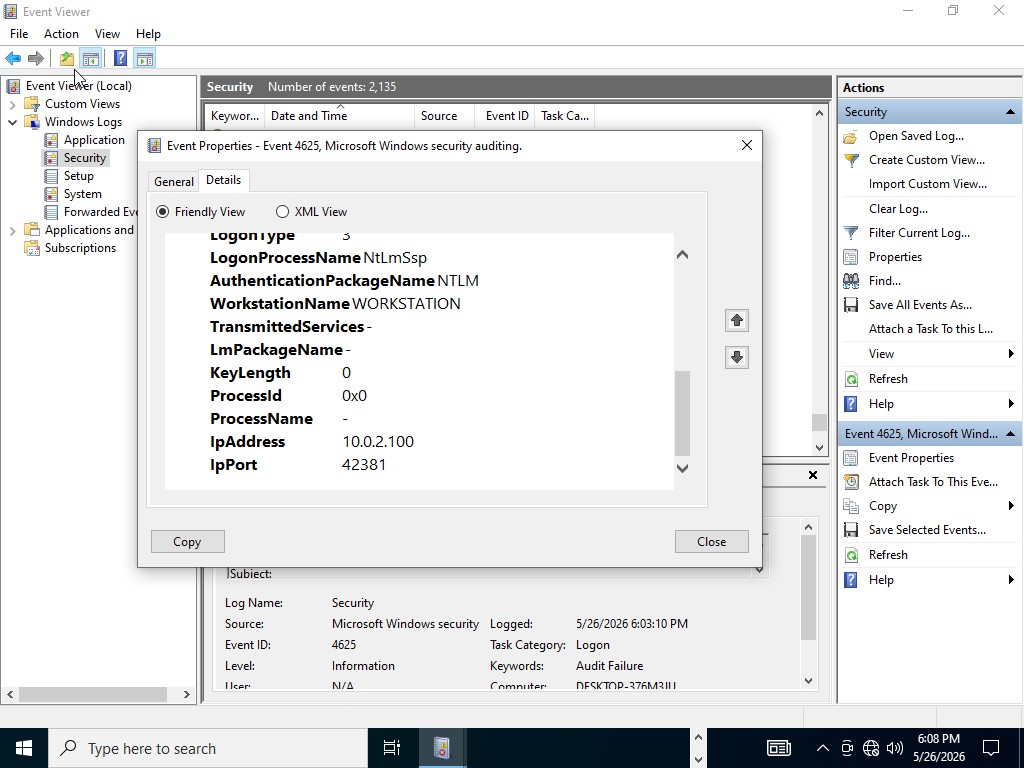Click the Event ID column header
The width and height of the screenshot is (1024, 768).
click(x=507, y=116)
